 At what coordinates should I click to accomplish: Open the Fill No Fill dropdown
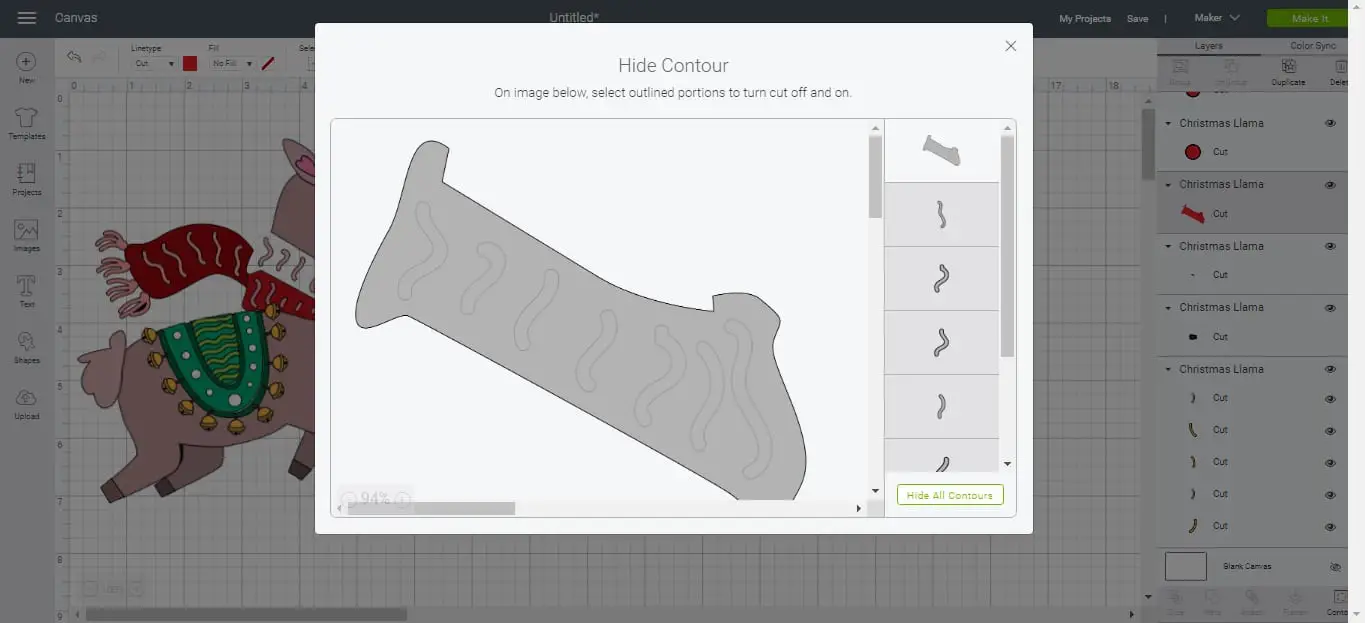pyautogui.click(x=231, y=63)
